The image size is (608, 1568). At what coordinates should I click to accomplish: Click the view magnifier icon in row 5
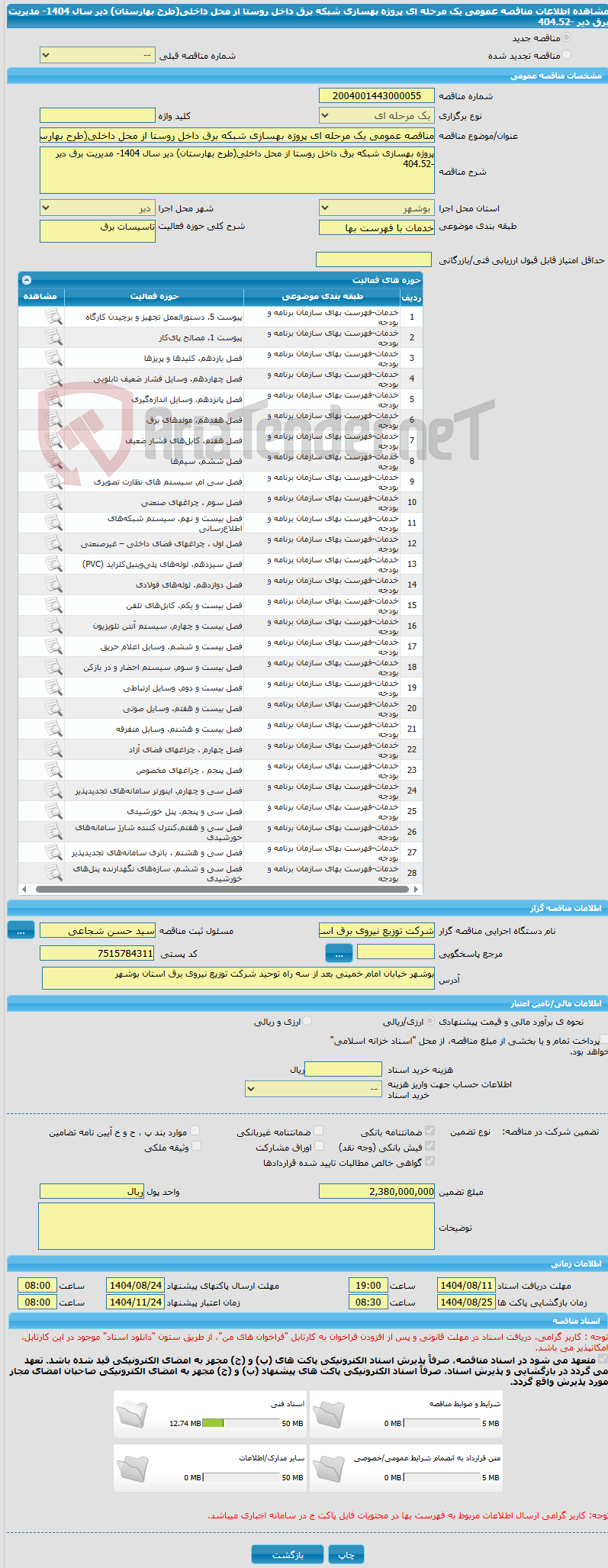(53, 399)
